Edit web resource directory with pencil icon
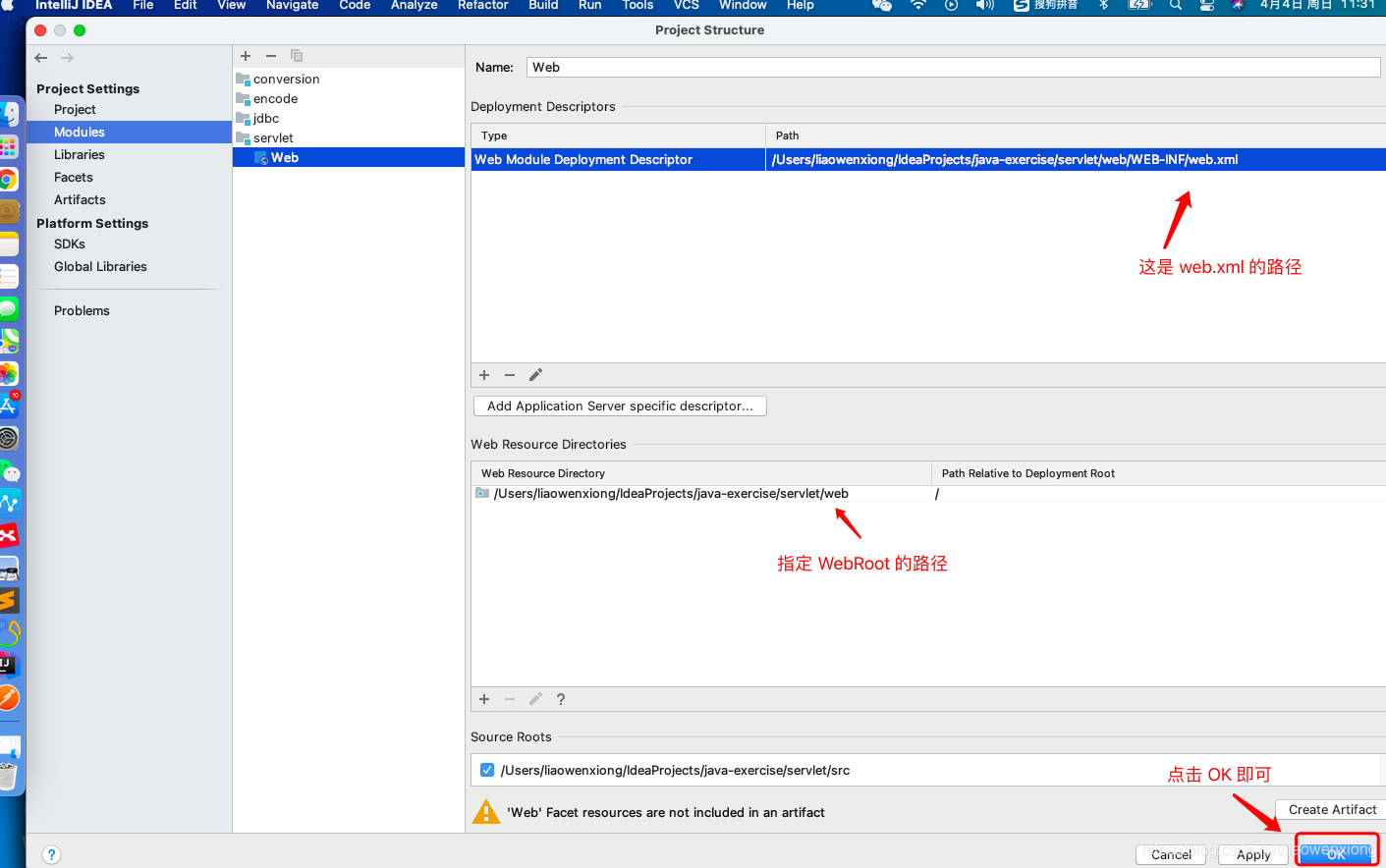 click(x=535, y=699)
